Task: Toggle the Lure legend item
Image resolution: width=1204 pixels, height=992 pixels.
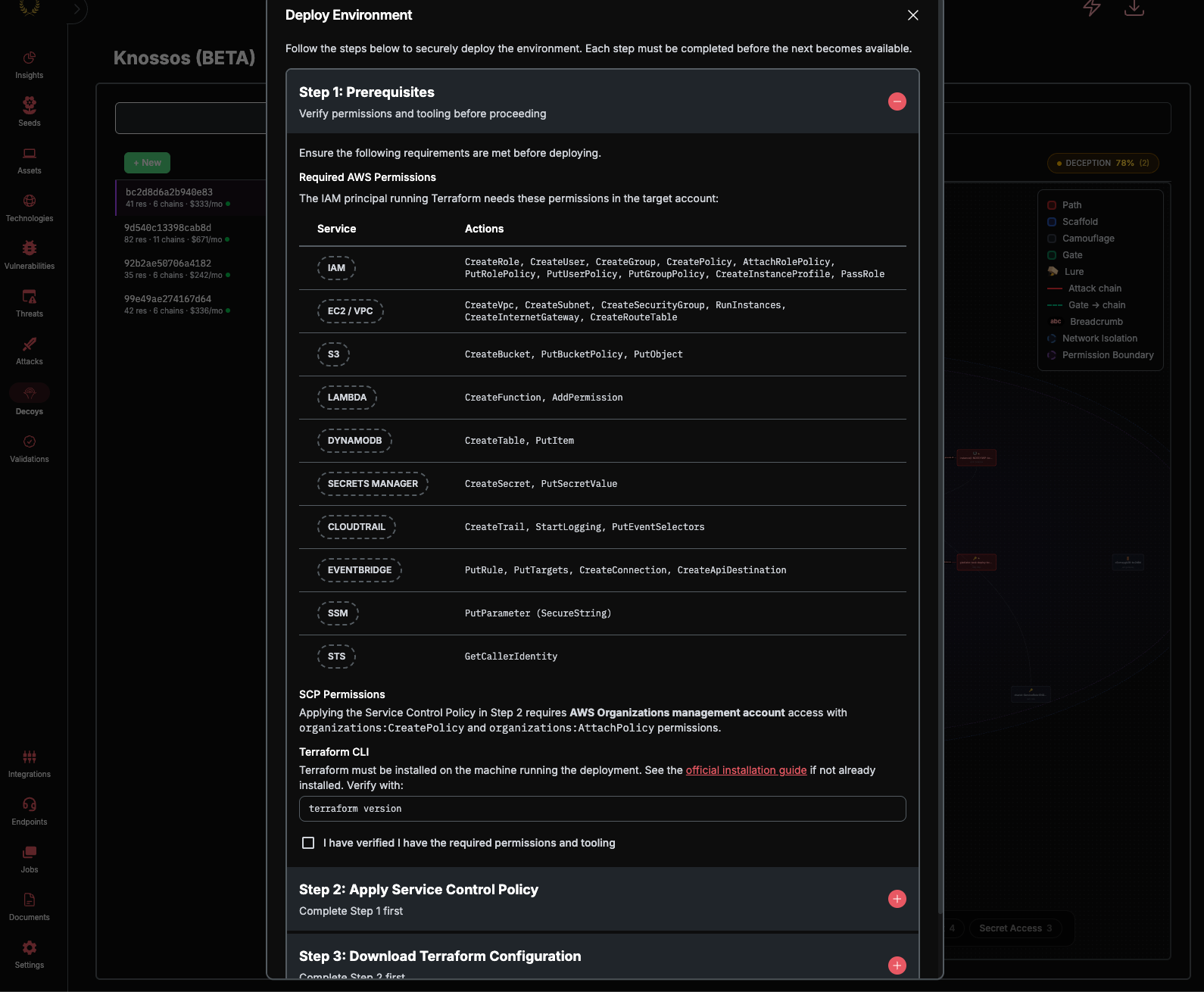Action: (1065, 272)
